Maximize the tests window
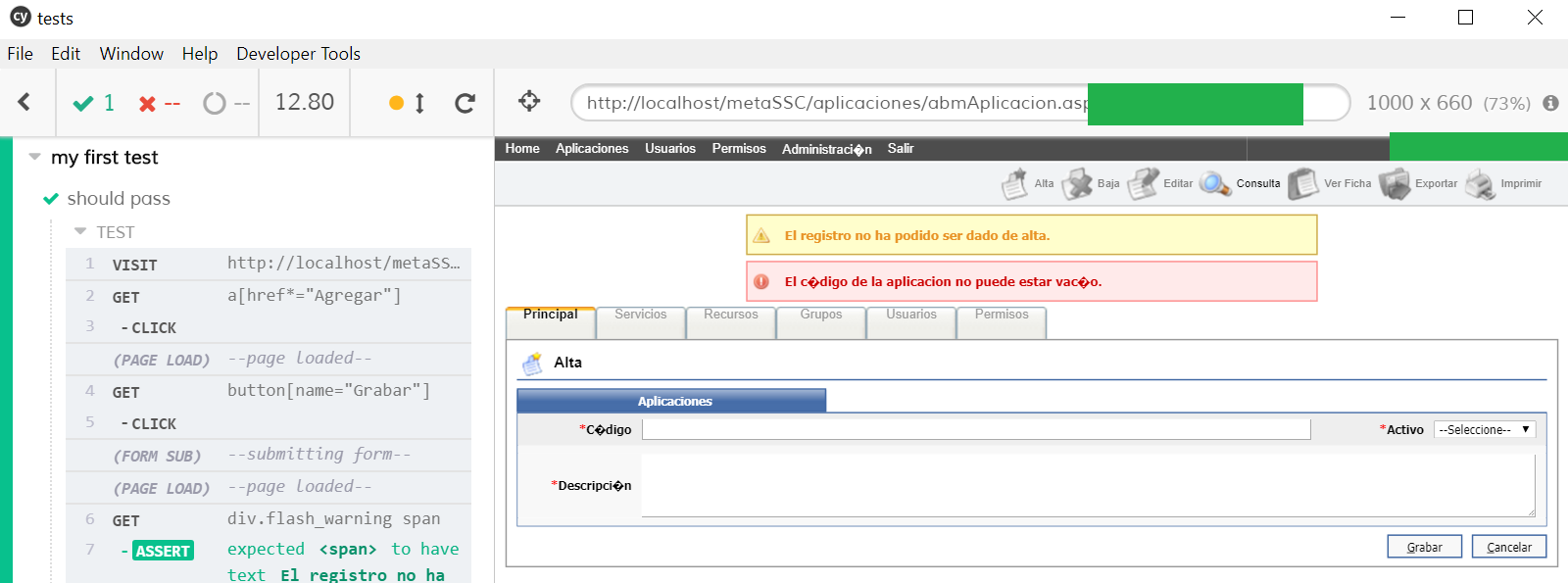1568x583 pixels. click(x=1465, y=18)
